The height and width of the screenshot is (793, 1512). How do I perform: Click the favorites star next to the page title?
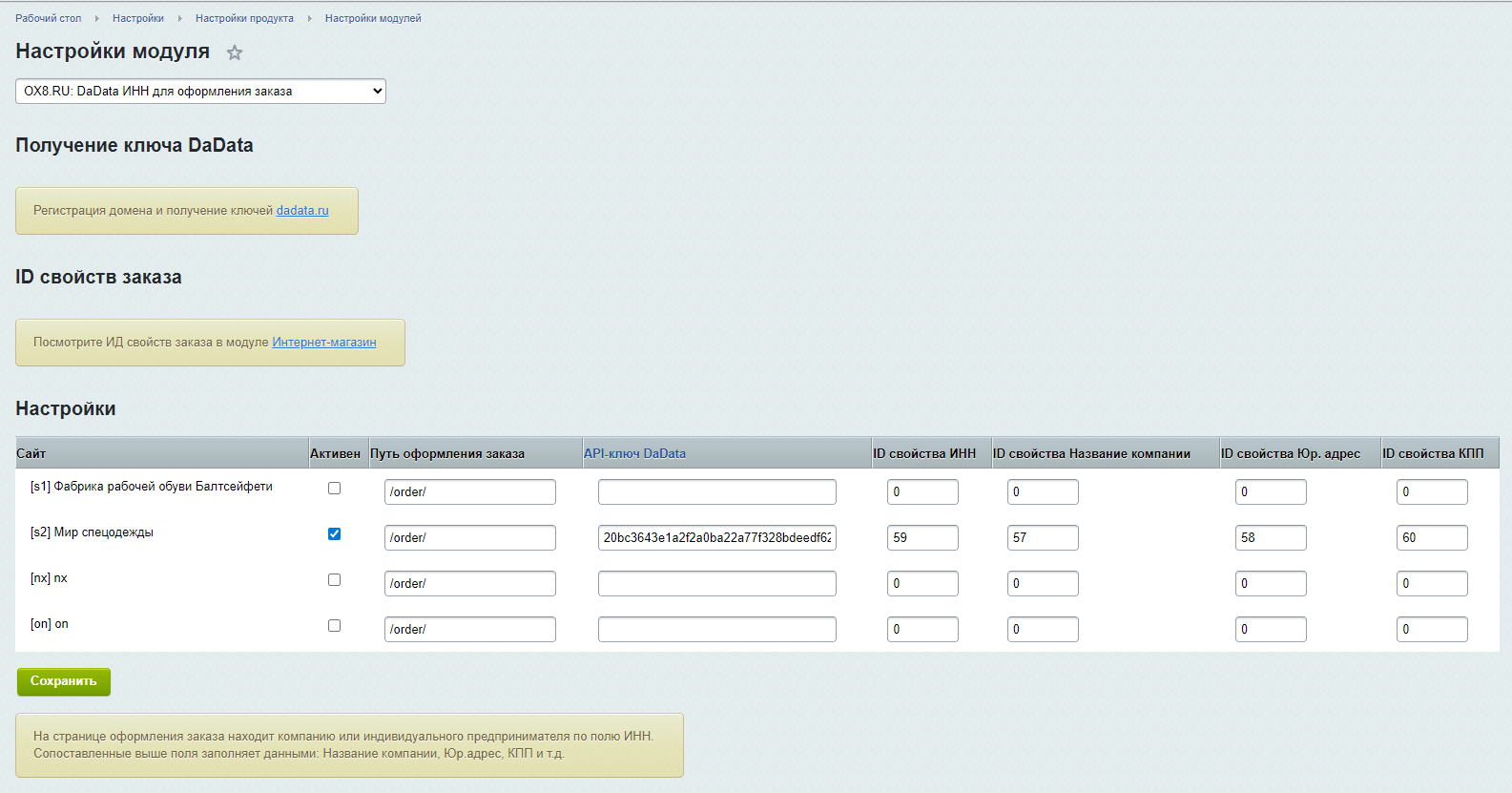235,53
